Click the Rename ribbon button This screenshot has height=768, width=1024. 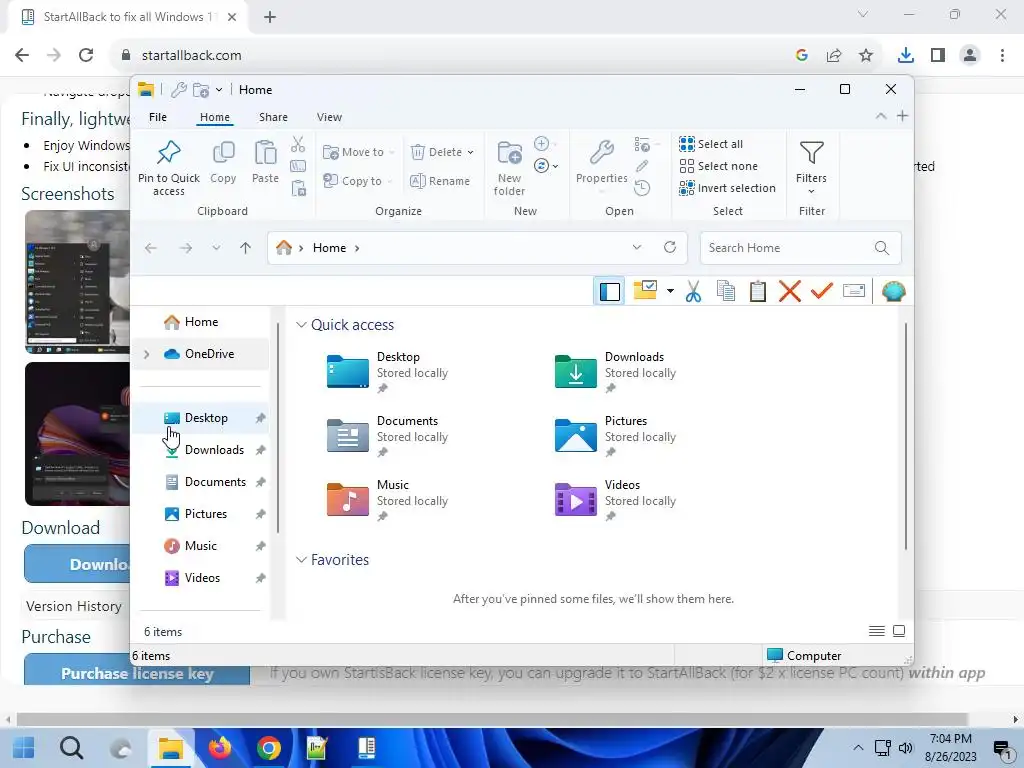[x=440, y=181]
